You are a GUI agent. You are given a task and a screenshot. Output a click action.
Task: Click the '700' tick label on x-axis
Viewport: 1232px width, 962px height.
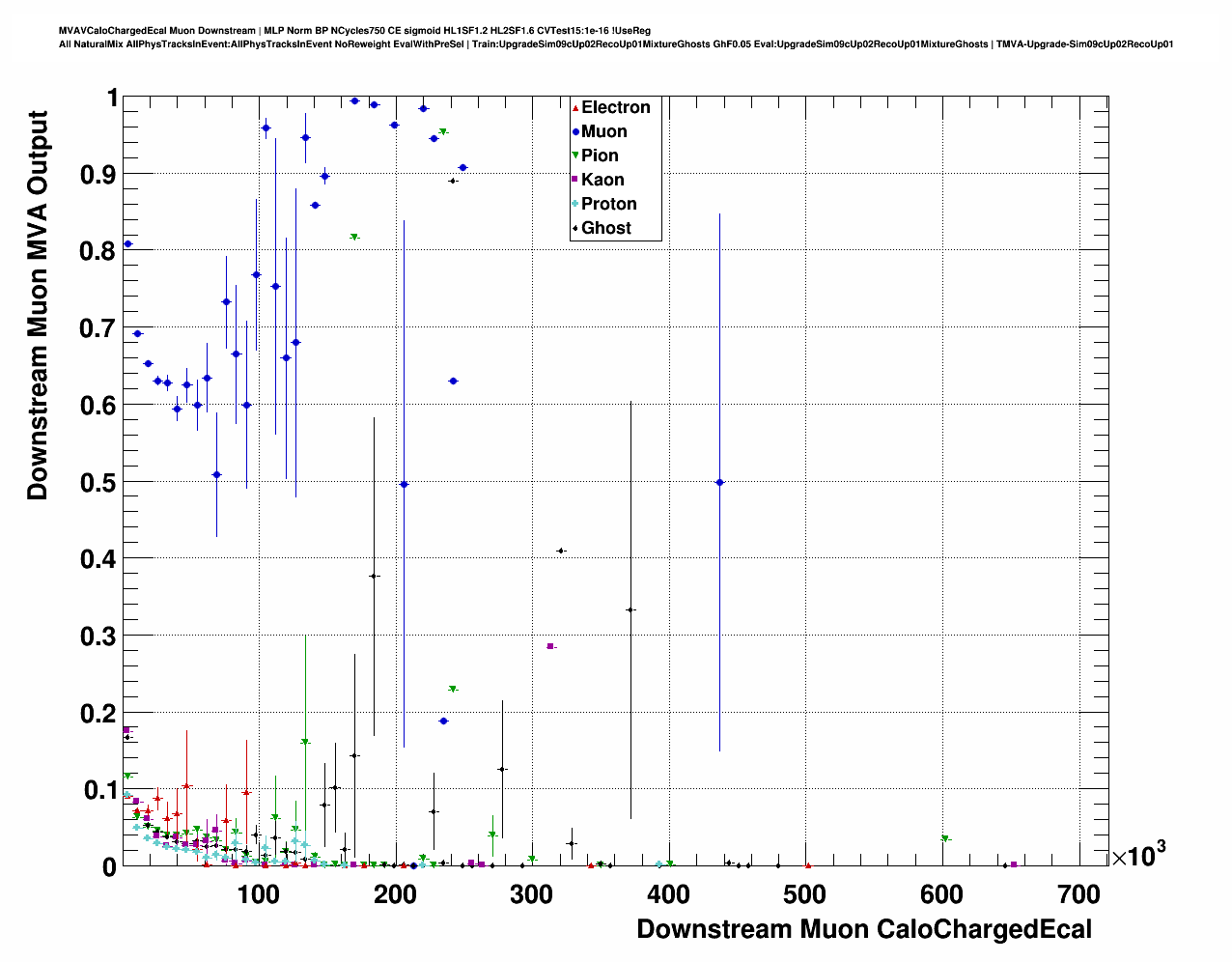(1079, 893)
